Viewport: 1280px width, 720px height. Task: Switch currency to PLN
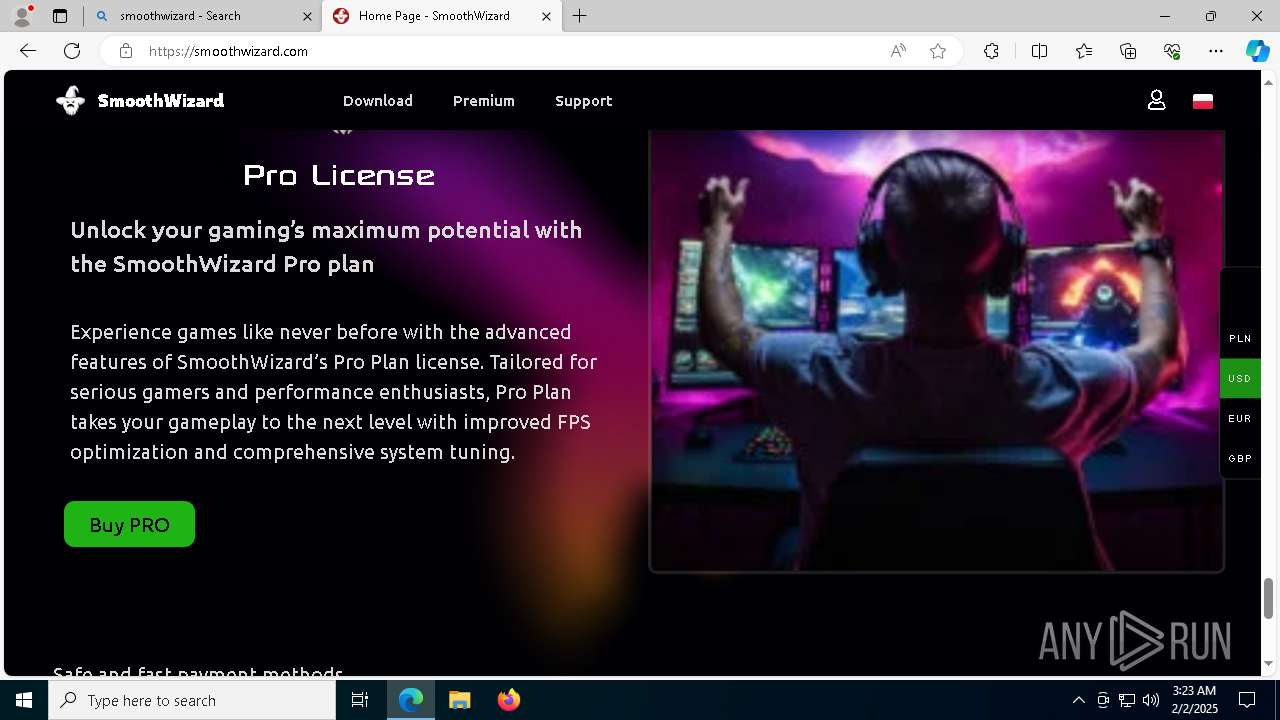tap(1240, 339)
